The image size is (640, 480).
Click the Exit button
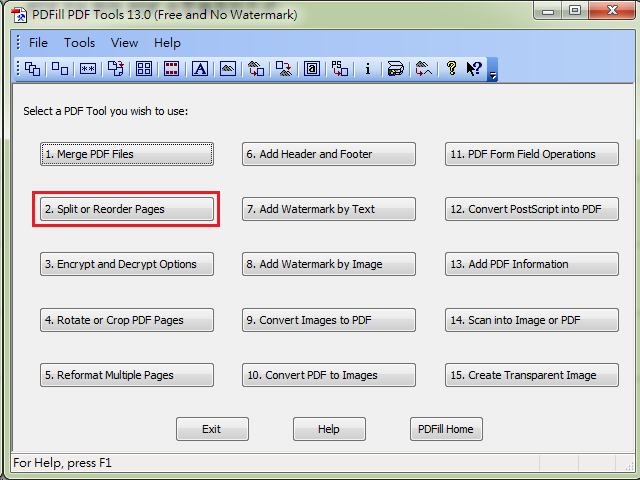212,429
